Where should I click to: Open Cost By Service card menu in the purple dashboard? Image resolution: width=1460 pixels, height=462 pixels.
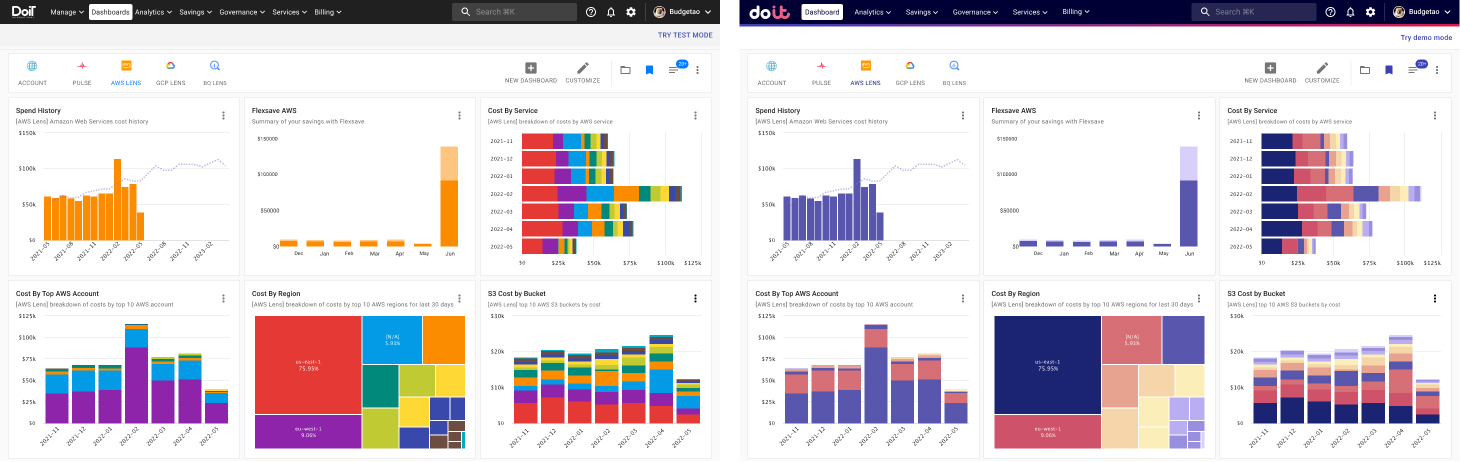click(x=1434, y=115)
